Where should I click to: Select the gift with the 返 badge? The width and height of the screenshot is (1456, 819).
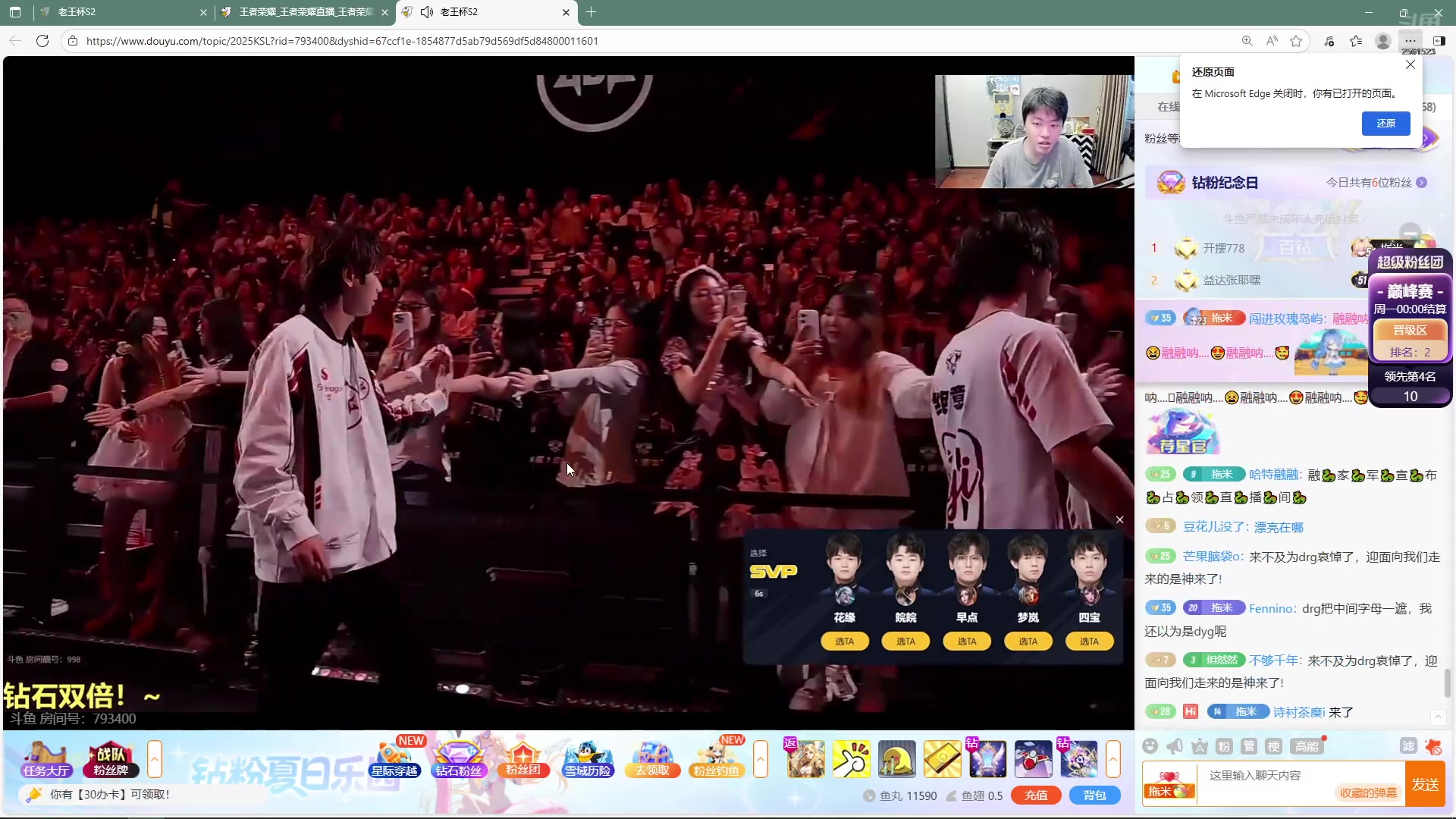805,759
